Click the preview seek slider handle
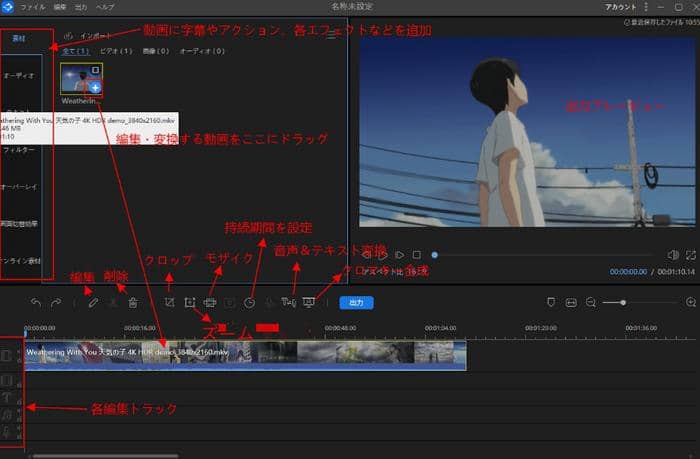This screenshot has height=459, width=700. 434,255
